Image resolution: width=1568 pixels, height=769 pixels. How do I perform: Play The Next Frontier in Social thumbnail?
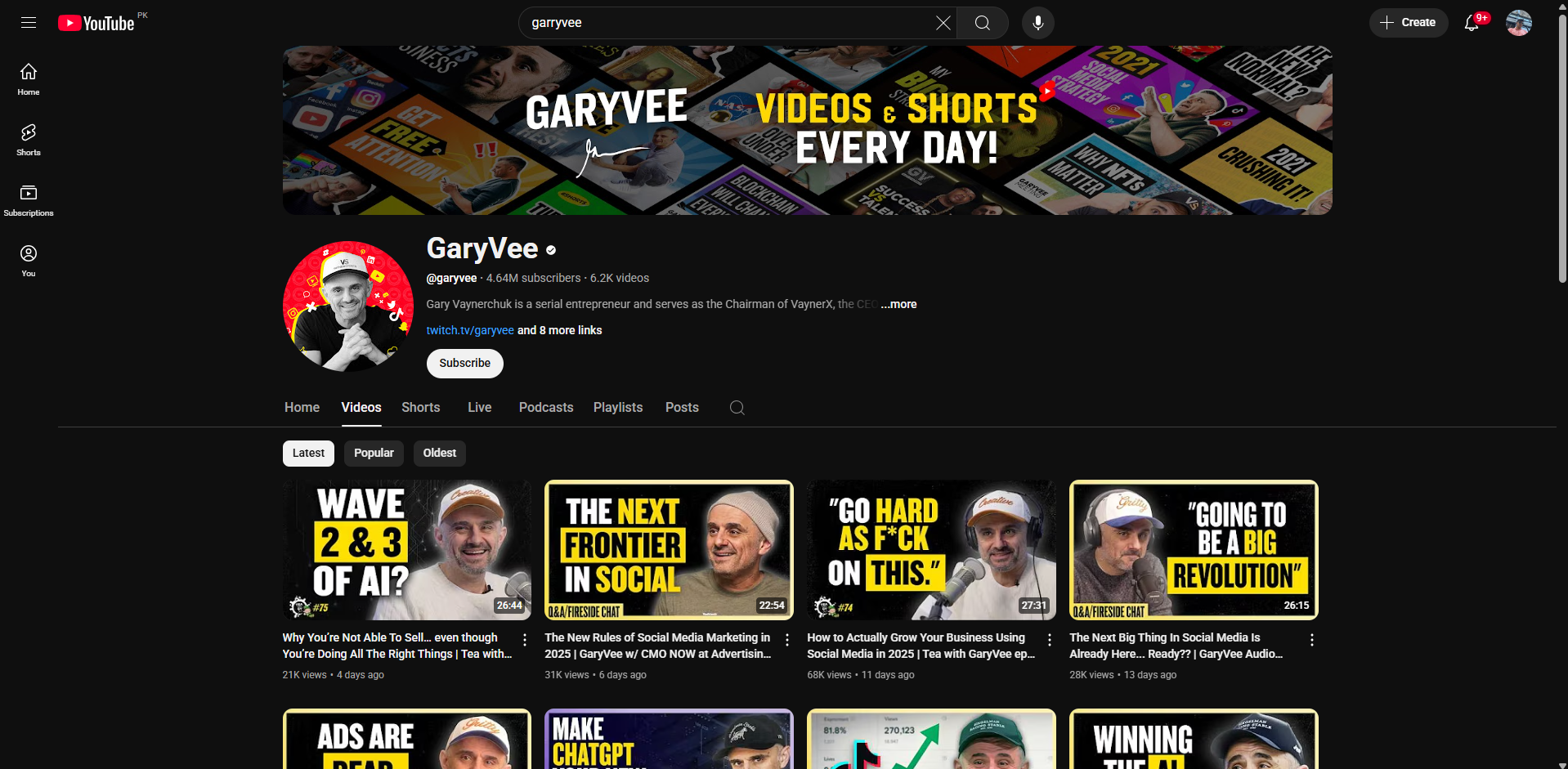click(x=670, y=550)
